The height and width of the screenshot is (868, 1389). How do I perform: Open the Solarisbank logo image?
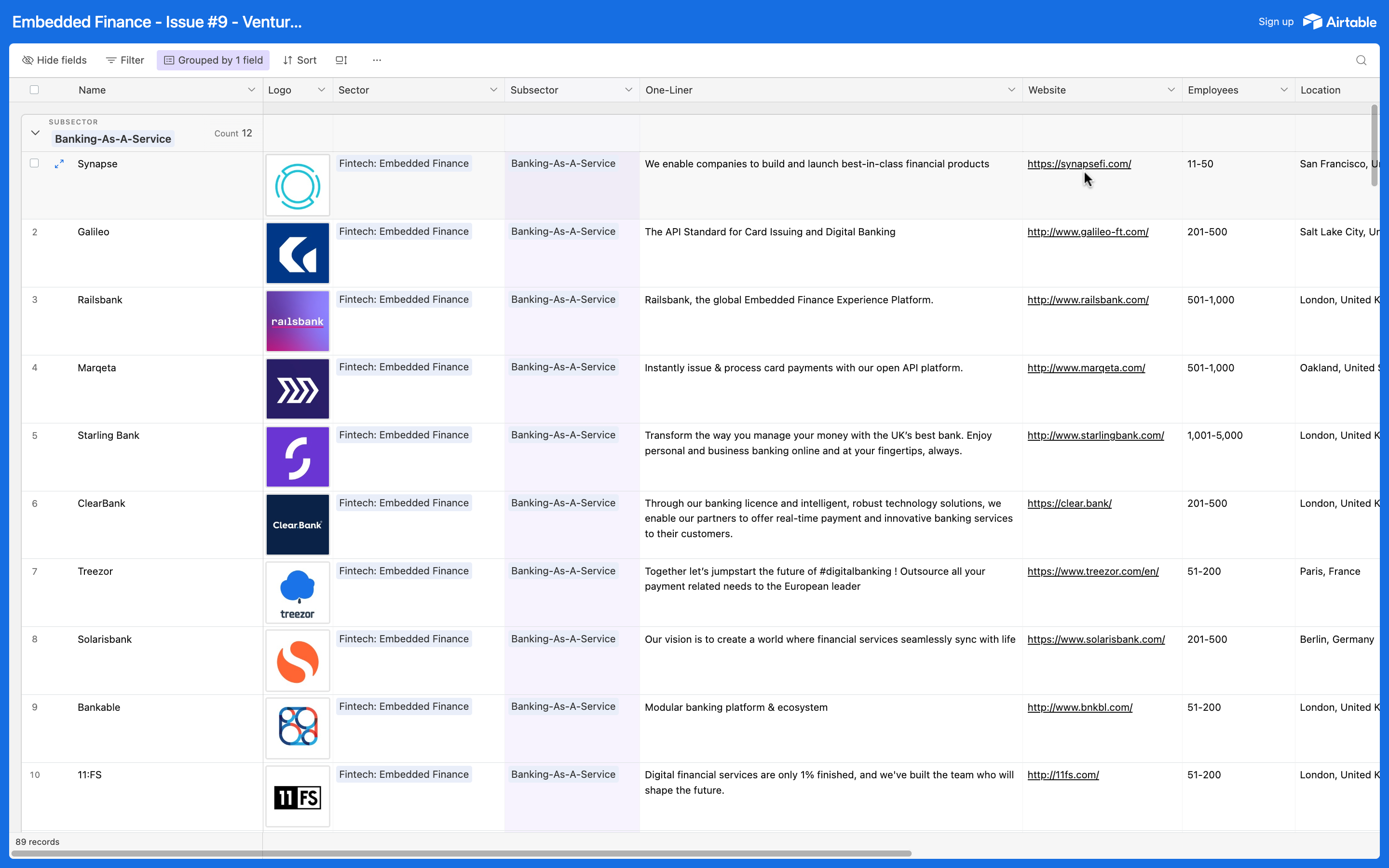pos(297,661)
